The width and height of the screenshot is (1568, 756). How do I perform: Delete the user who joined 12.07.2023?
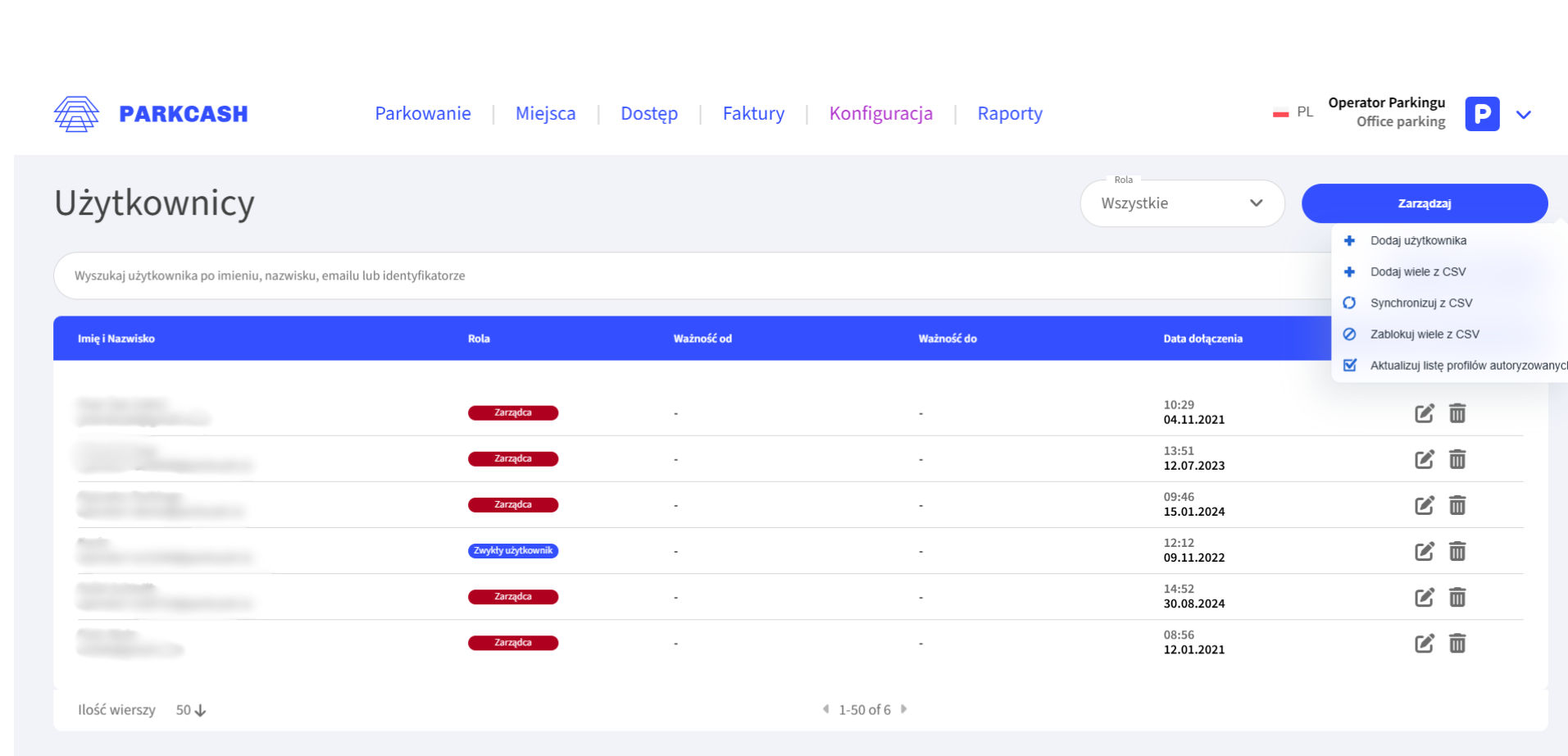point(1457,459)
